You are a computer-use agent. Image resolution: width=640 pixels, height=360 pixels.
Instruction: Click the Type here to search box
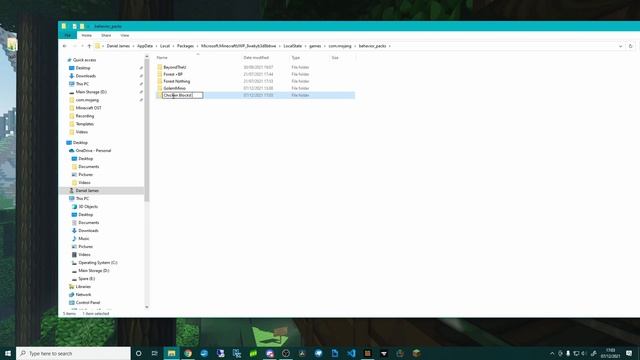tap(73, 353)
